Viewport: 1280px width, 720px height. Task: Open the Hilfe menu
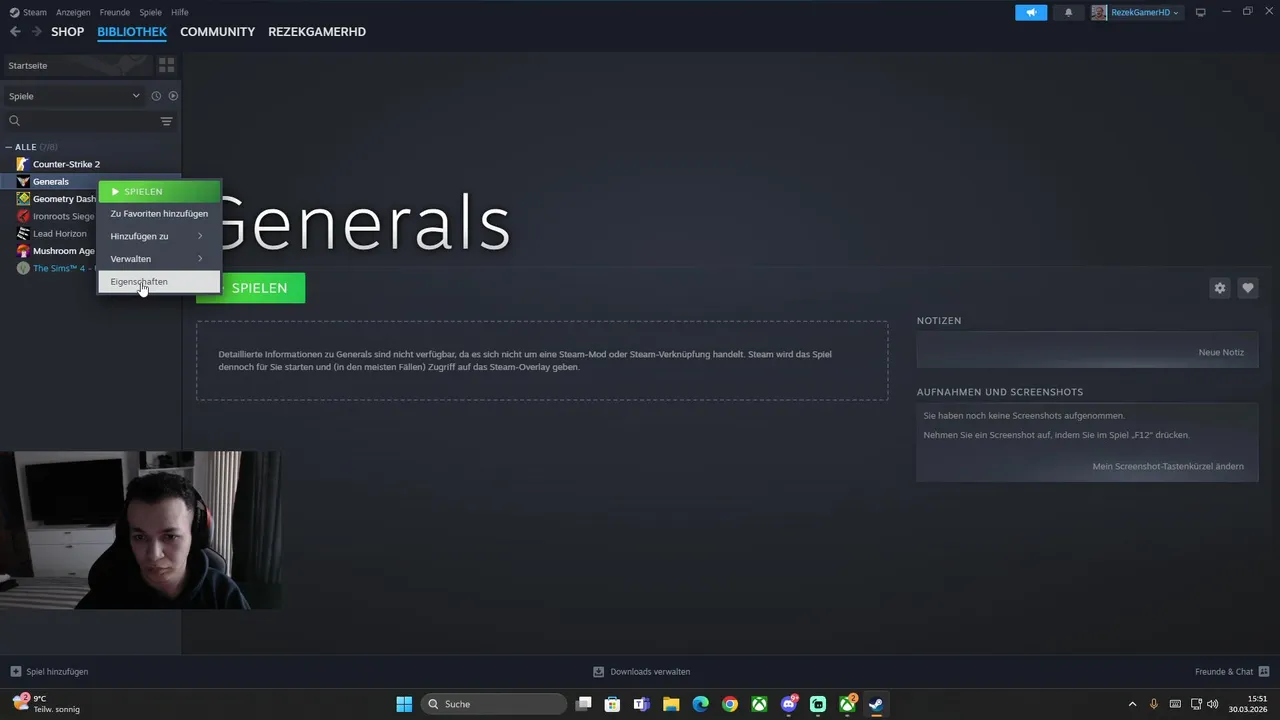180,12
